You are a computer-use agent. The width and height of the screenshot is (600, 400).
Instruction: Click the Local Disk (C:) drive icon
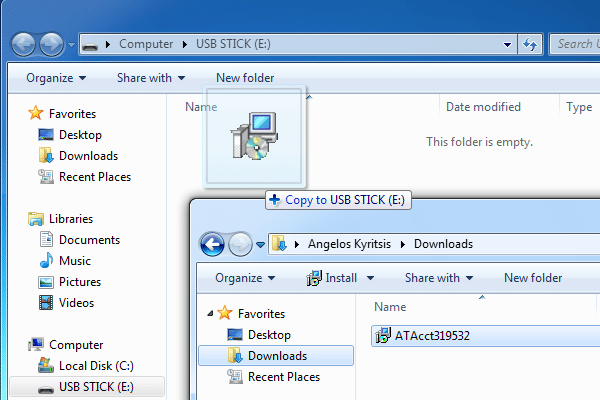click(x=46, y=365)
